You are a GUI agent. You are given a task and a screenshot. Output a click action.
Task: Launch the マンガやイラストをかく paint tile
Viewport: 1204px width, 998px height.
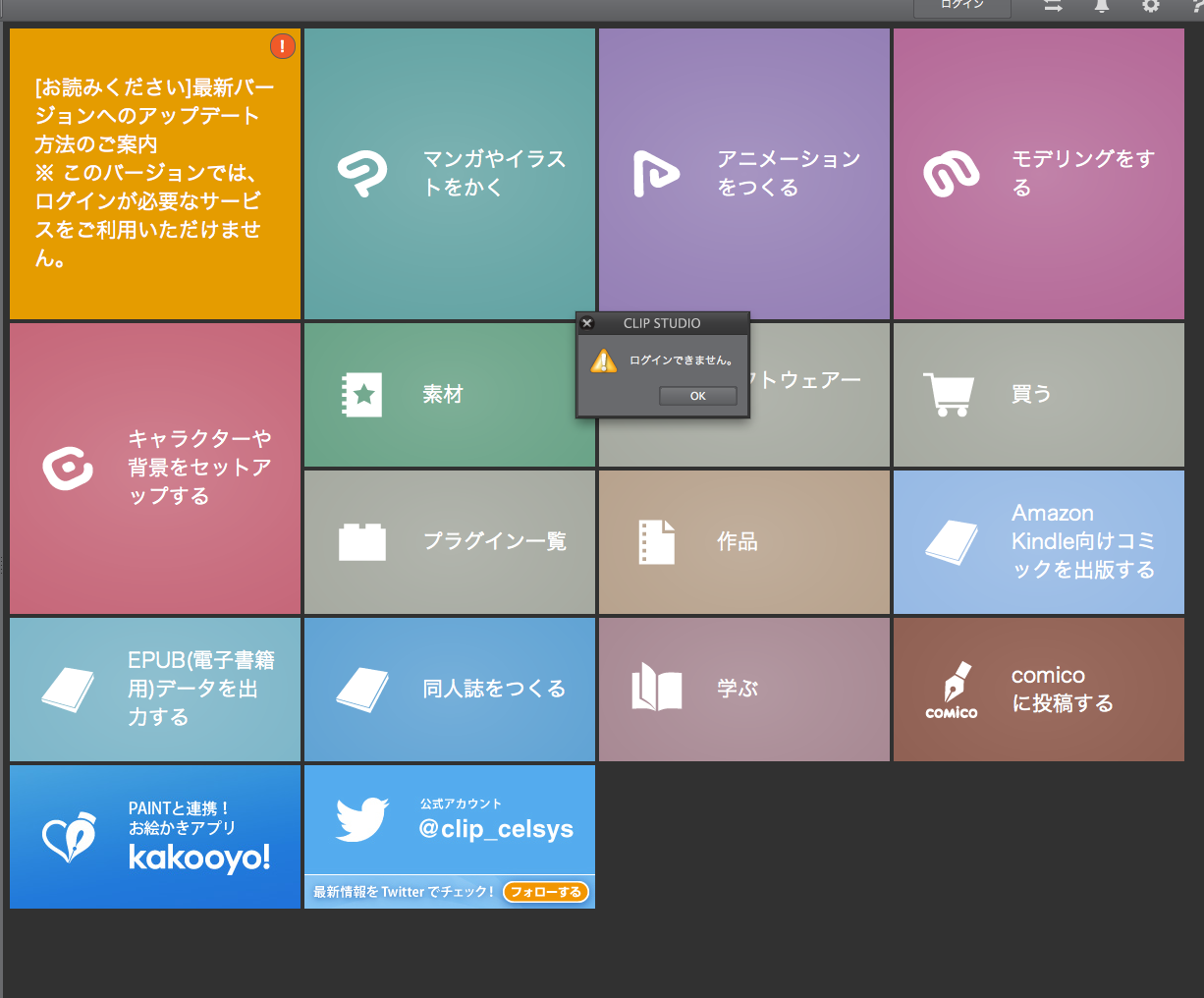450,174
